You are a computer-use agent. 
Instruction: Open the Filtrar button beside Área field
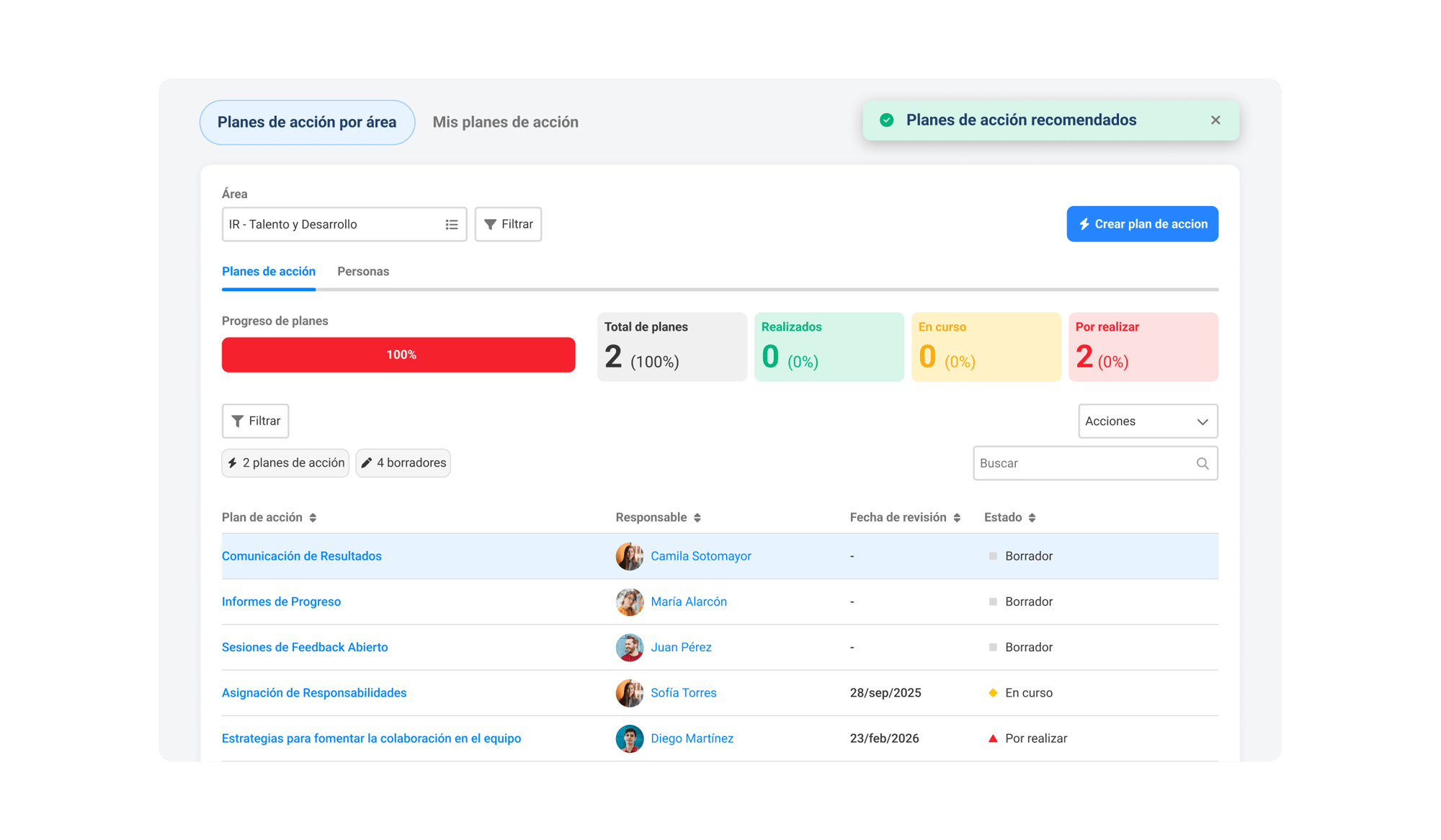click(508, 225)
